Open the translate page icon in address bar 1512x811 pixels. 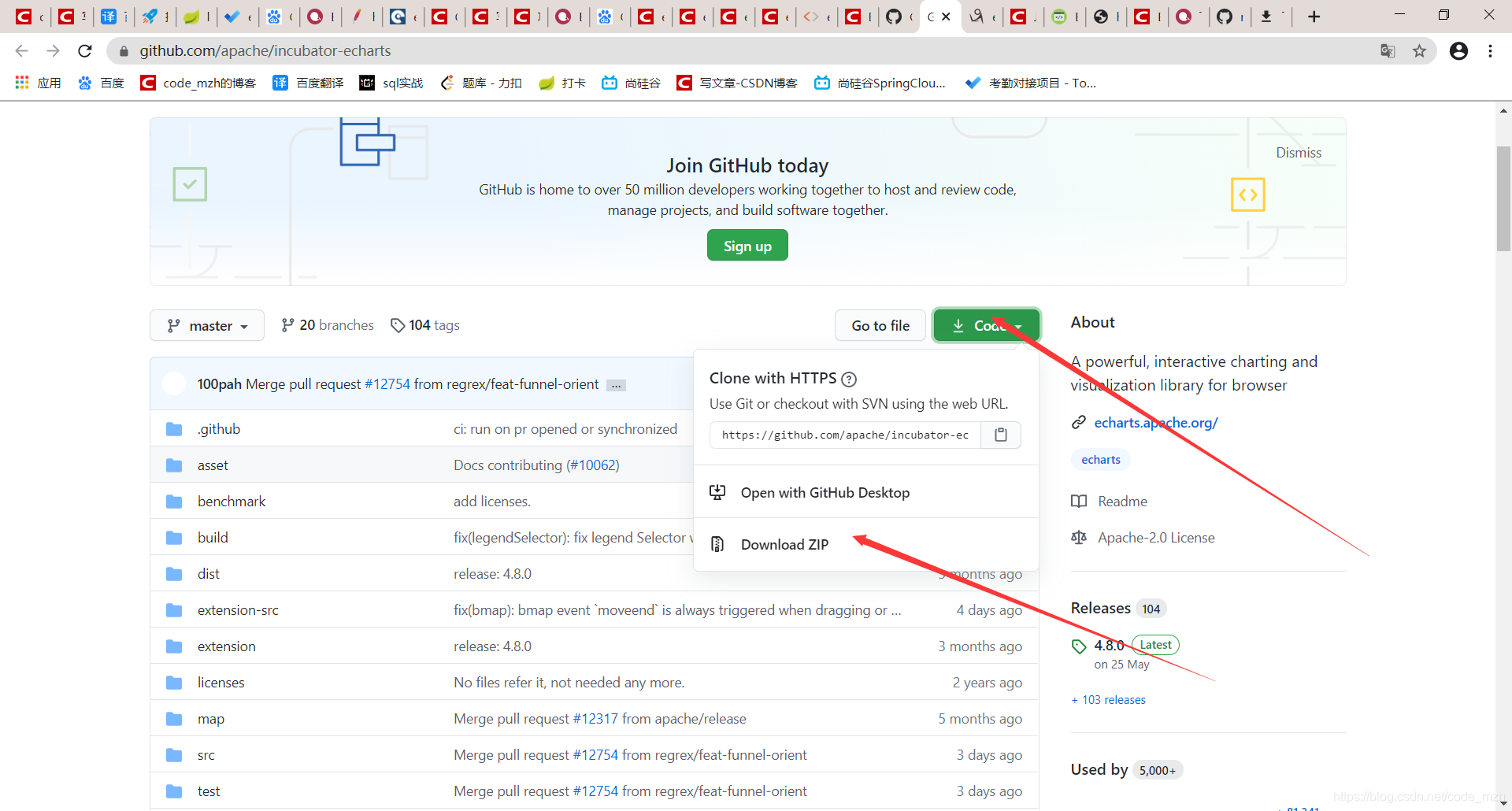coord(1388,51)
